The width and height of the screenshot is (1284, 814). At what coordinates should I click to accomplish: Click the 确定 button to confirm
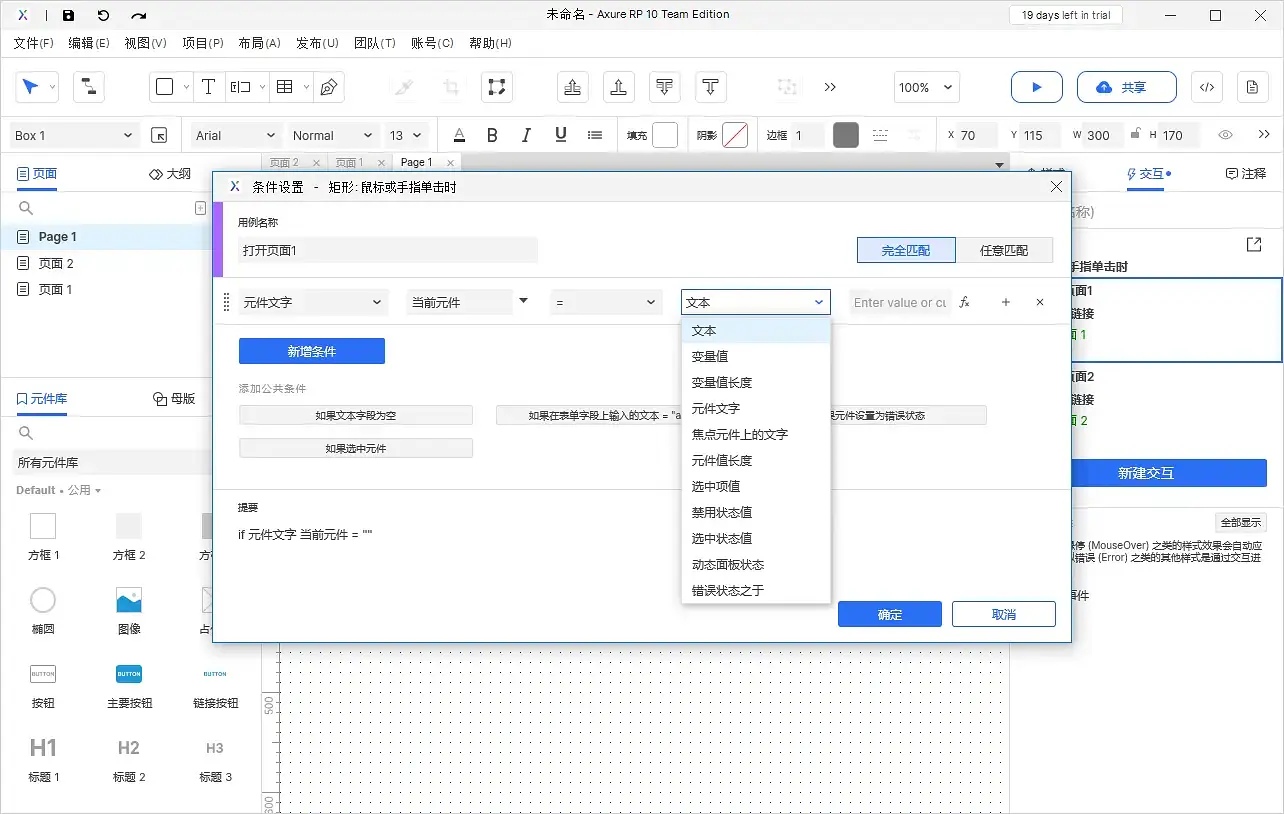889,614
